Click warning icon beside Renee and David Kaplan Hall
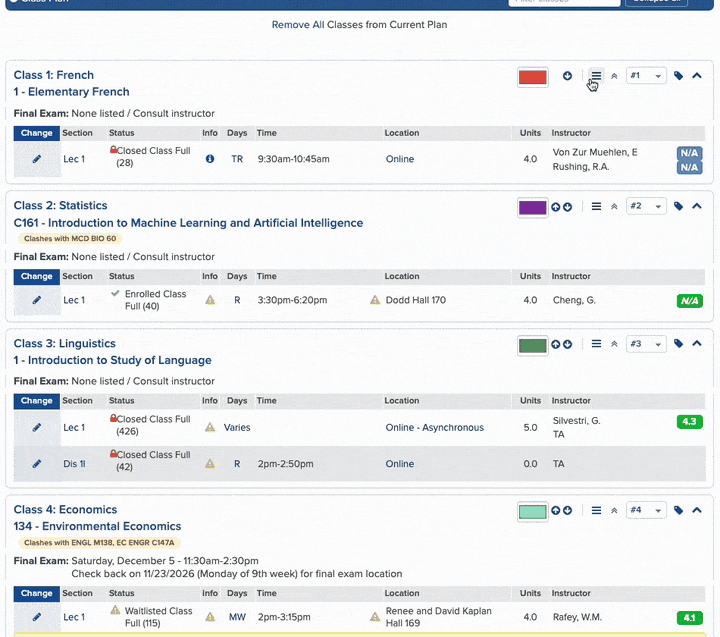Screen dimensions: 720x637 [375, 617]
